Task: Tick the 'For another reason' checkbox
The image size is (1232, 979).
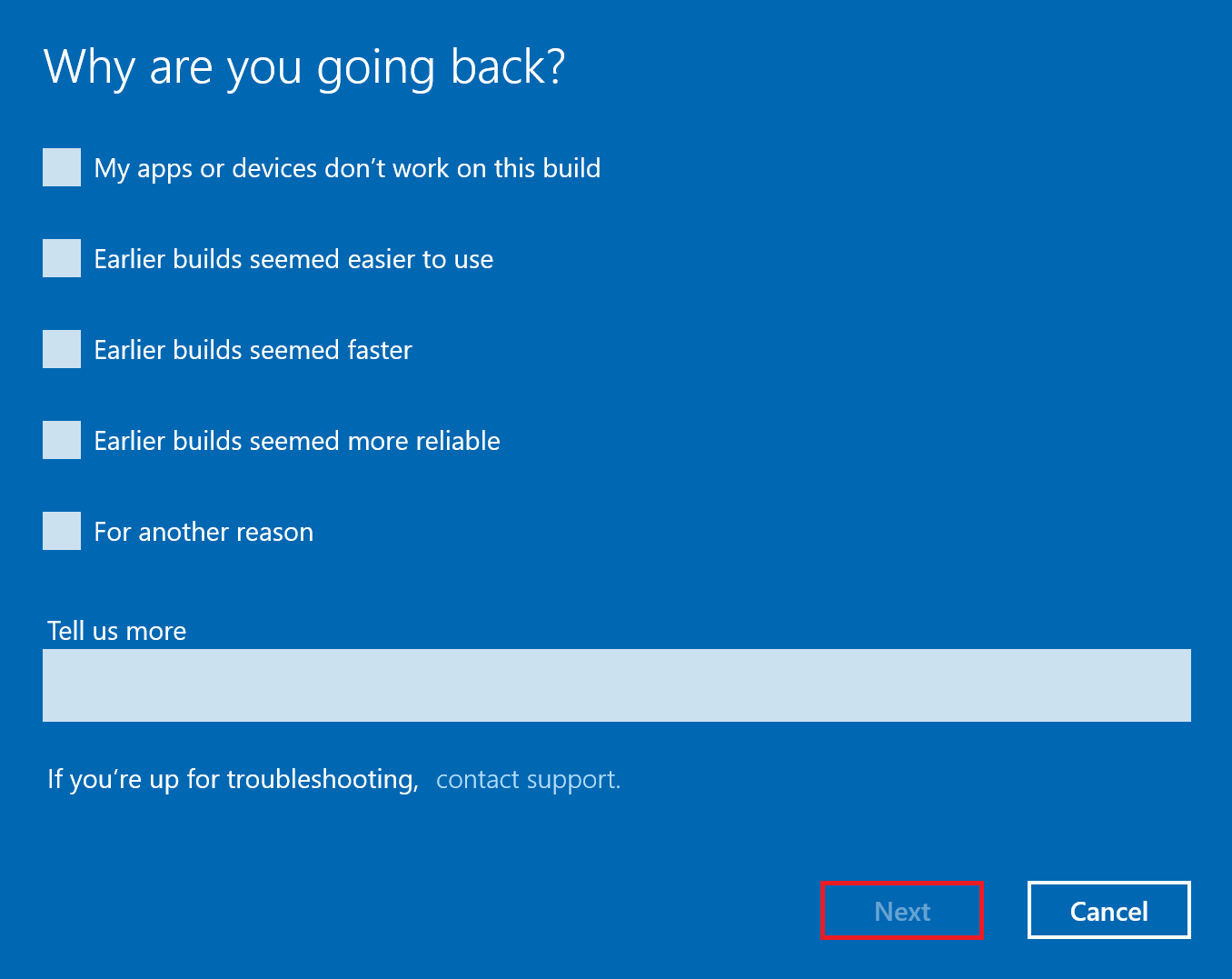Action: 61,531
